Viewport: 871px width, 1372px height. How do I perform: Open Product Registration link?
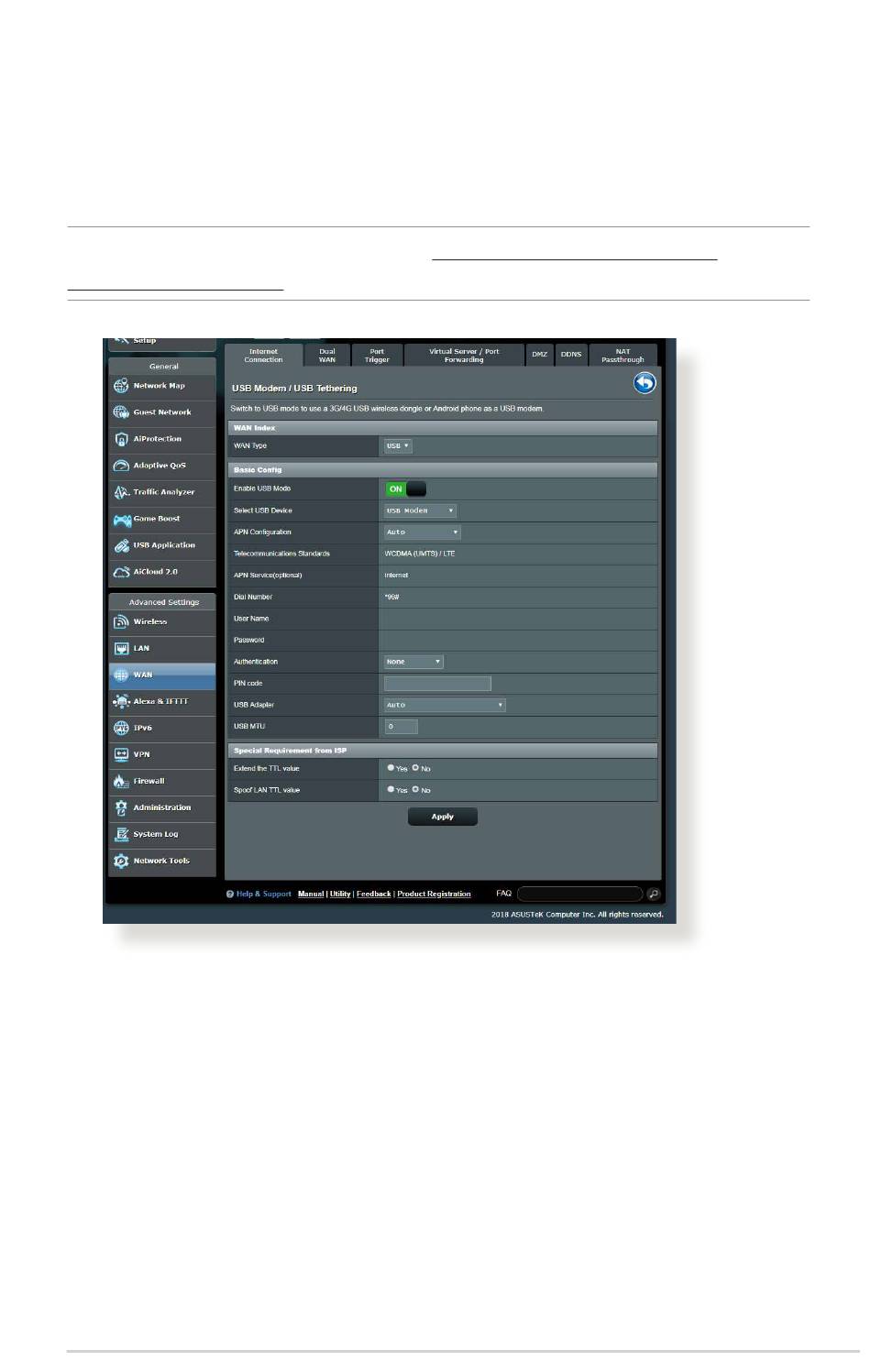(434, 895)
